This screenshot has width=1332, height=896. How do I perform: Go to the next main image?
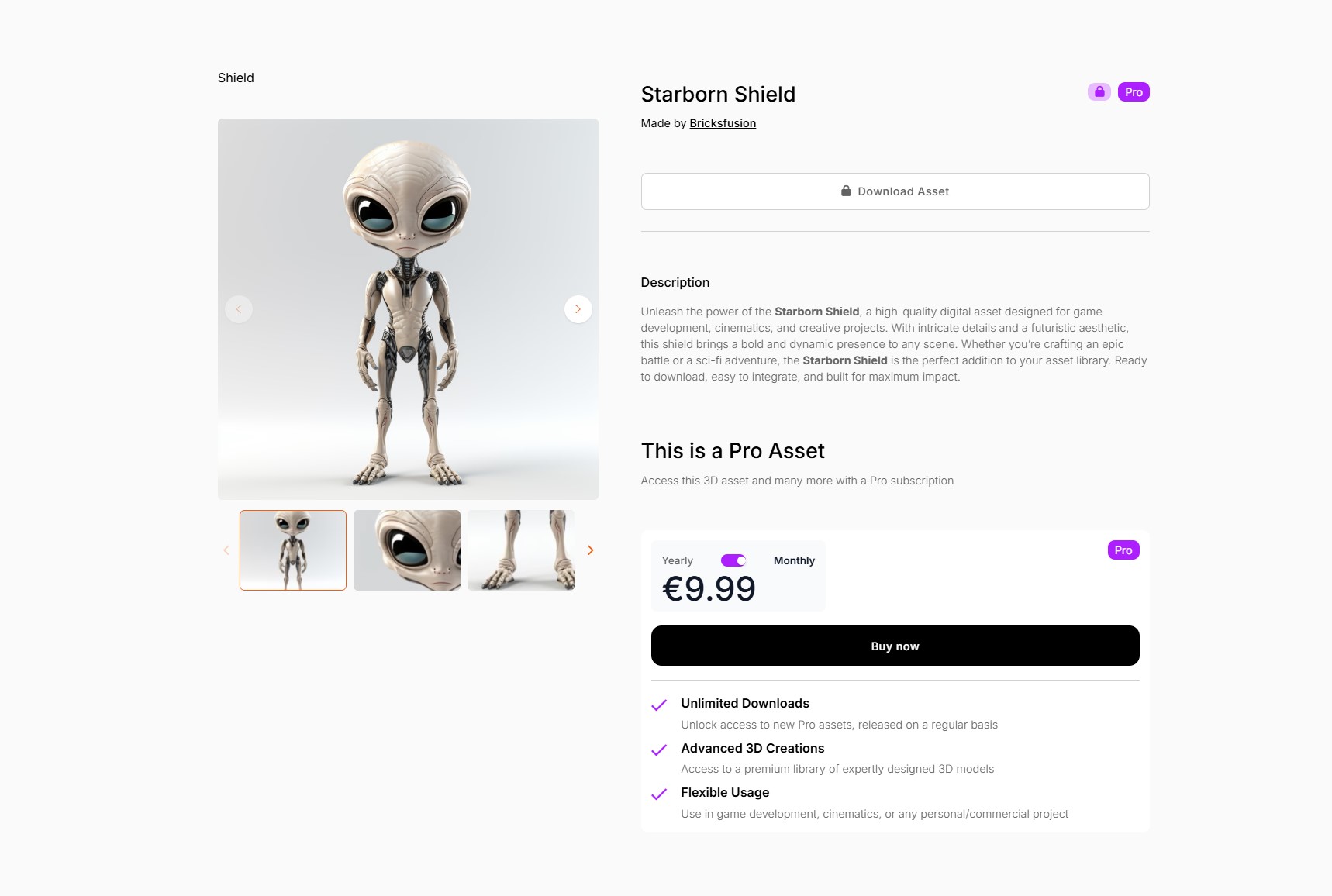click(578, 309)
